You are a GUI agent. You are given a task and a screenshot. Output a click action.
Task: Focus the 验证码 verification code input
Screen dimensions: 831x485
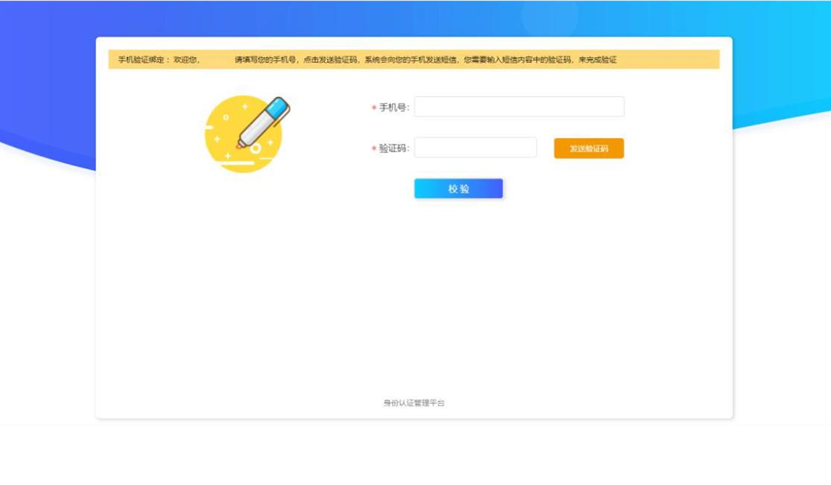pyautogui.click(x=475, y=148)
